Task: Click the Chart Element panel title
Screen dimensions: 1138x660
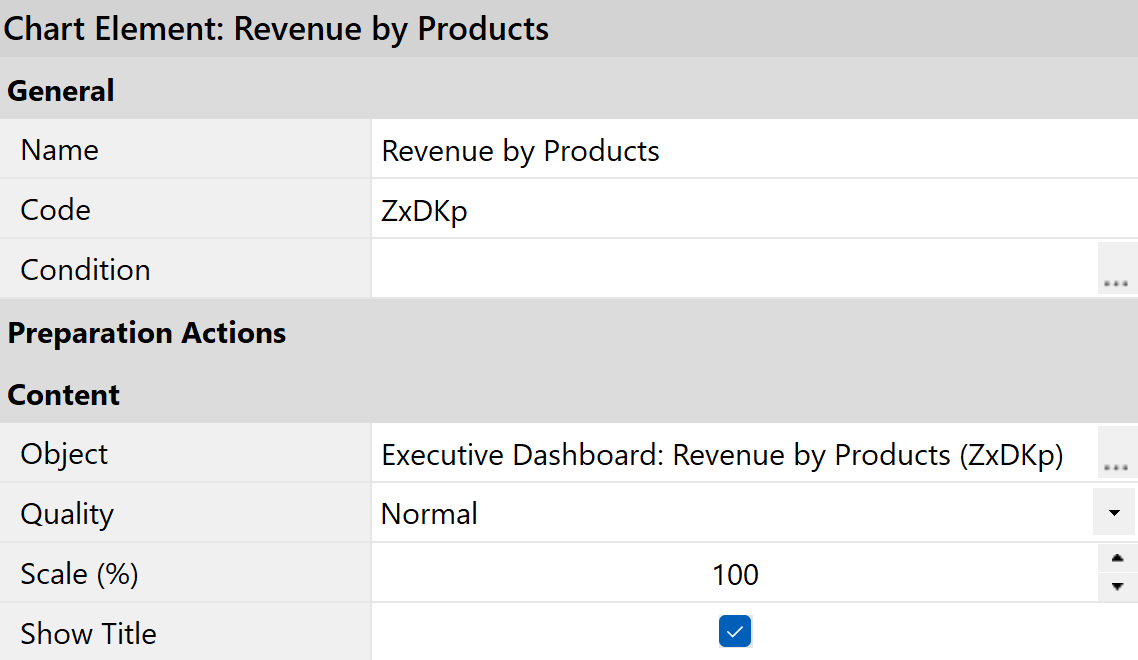Action: (x=277, y=29)
